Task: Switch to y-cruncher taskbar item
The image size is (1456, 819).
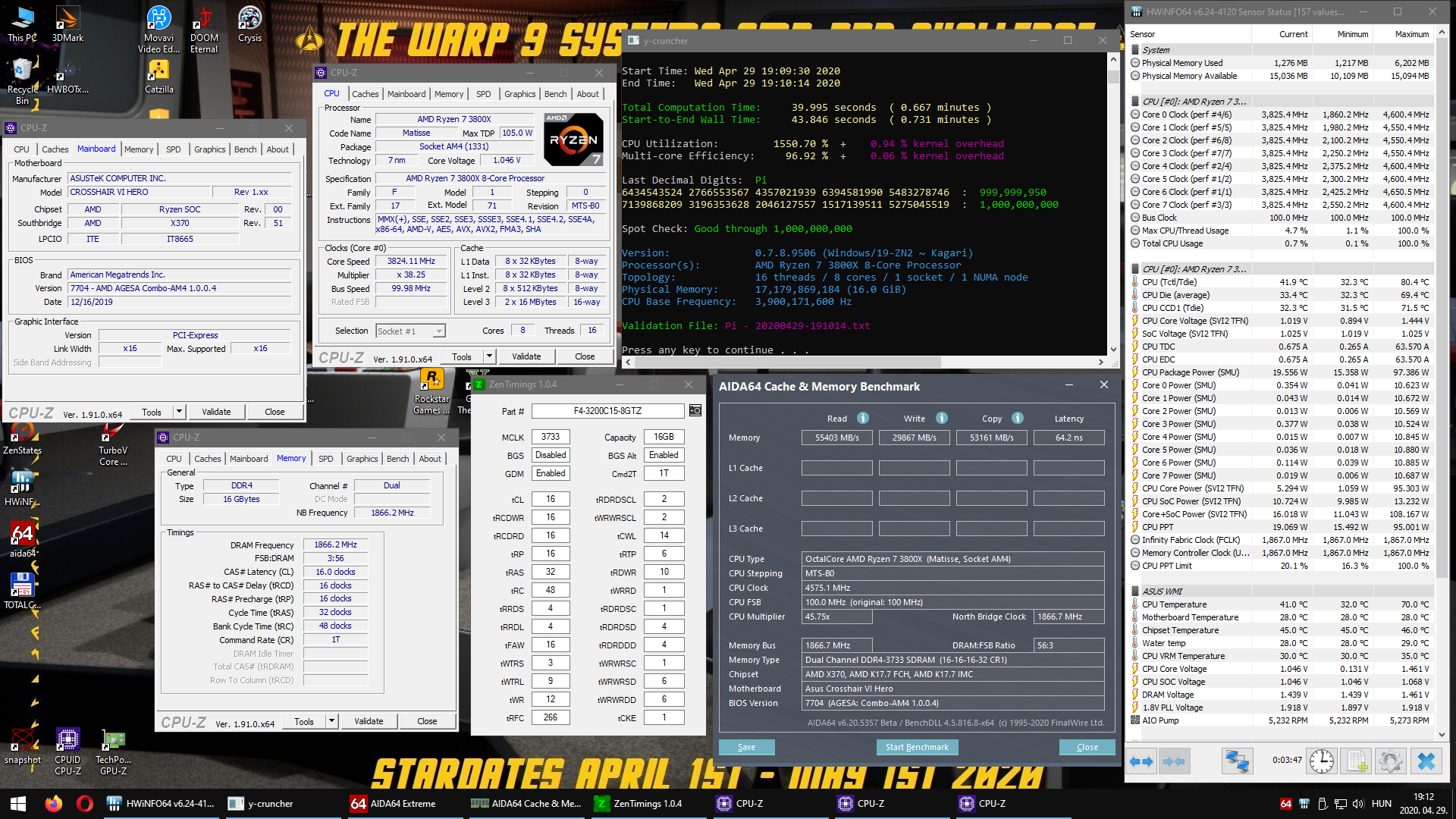Action: pyautogui.click(x=284, y=804)
